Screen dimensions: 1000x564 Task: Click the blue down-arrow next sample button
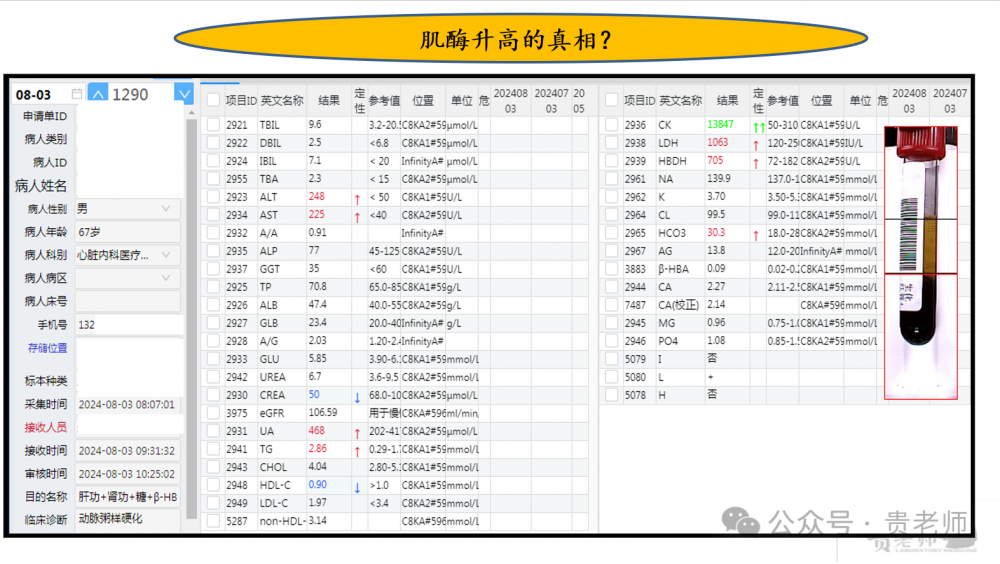pos(183,94)
